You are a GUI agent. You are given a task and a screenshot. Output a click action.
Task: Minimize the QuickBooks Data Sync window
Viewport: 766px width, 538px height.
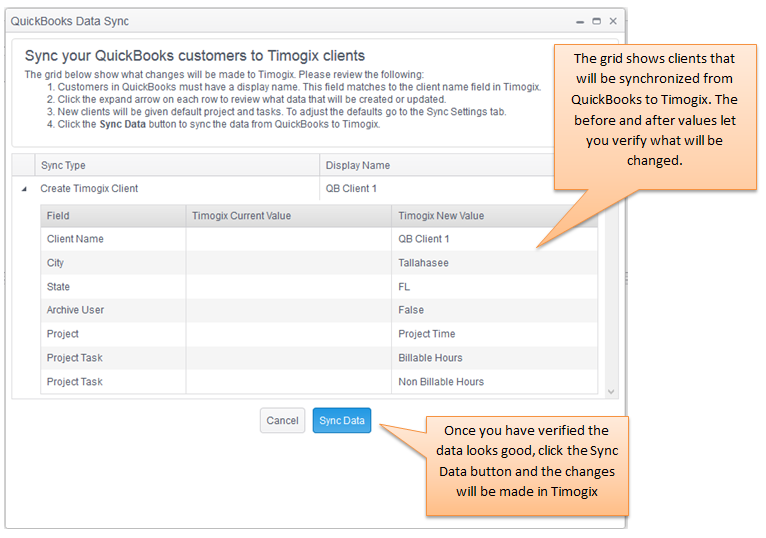tap(580, 22)
